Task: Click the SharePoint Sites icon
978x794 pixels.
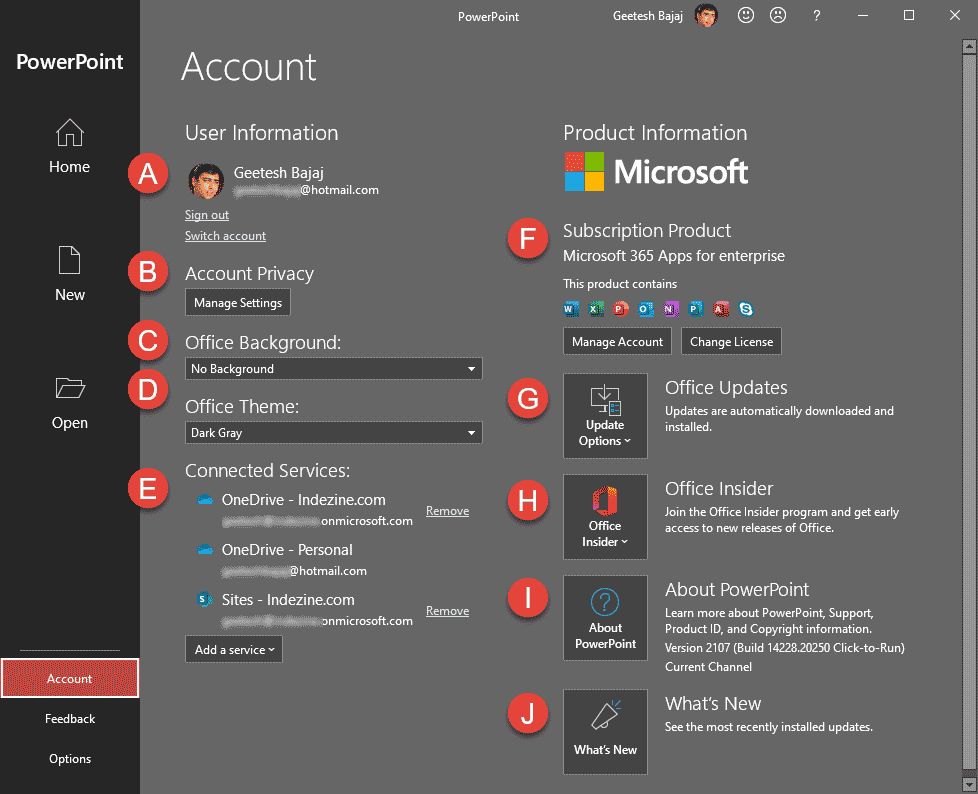Action: pyautogui.click(x=204, y=599)
